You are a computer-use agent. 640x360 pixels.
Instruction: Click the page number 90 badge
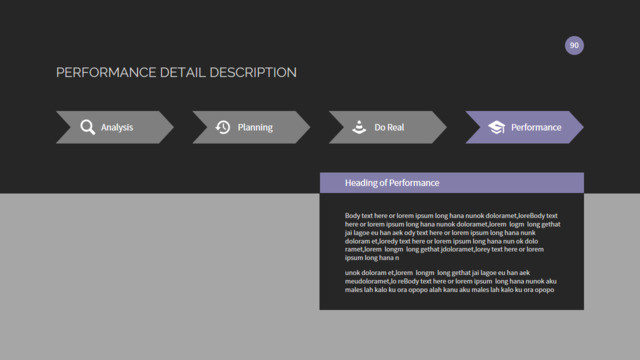[x=574, y=45]
